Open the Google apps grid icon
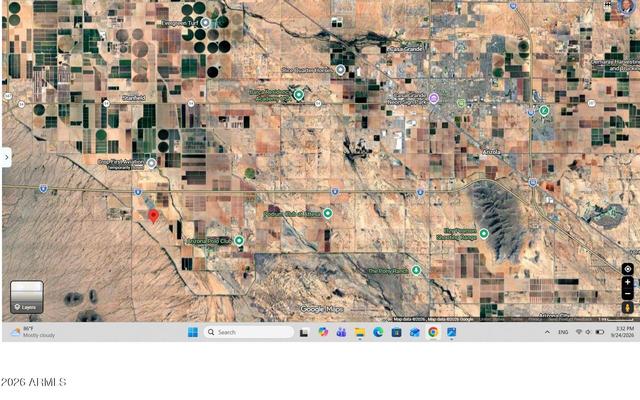This screenshot has height=400, width=640. (608, 5)
